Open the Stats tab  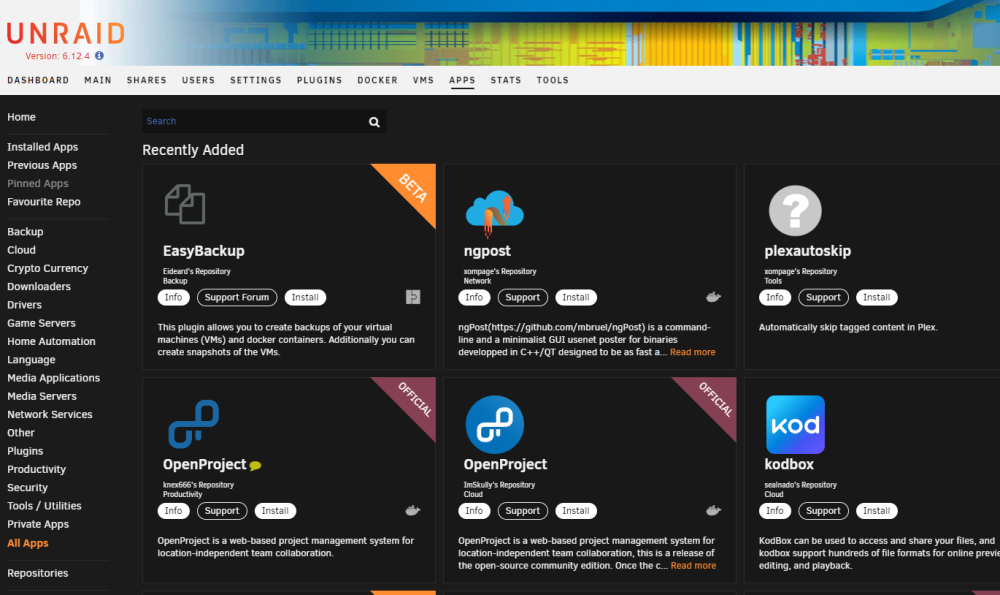click(x=506, y=80)
